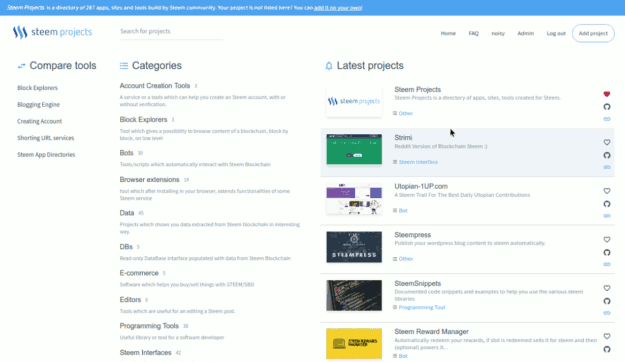Viewport: 625px width, 362px height.
Task: Open SteemSnippets GitHub icon
Action: [x=607, y=301]
